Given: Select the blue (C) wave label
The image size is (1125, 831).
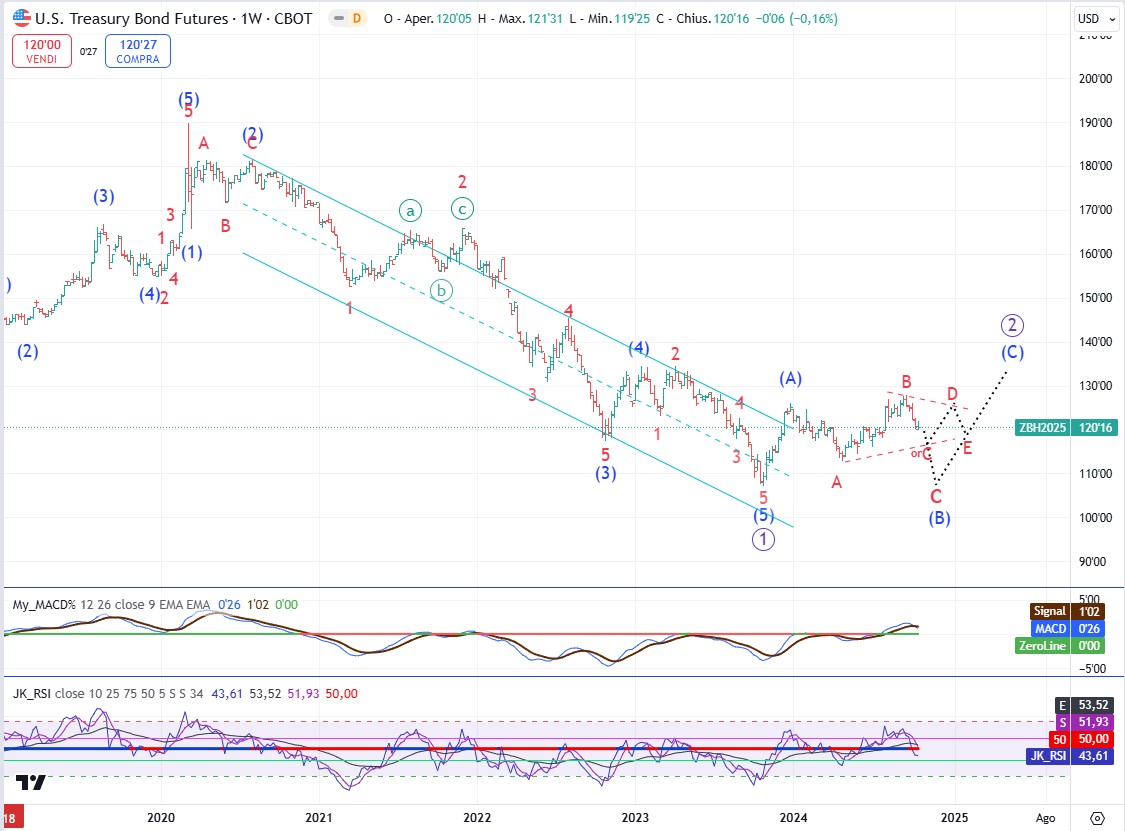Looking at the screenshot, I should click(1012, 352).
